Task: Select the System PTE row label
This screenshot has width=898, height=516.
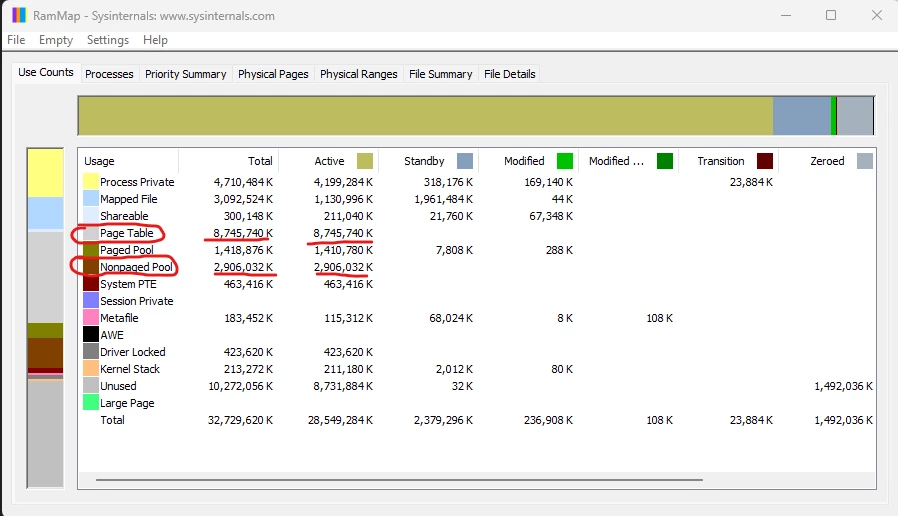Action: click(128, 284)
